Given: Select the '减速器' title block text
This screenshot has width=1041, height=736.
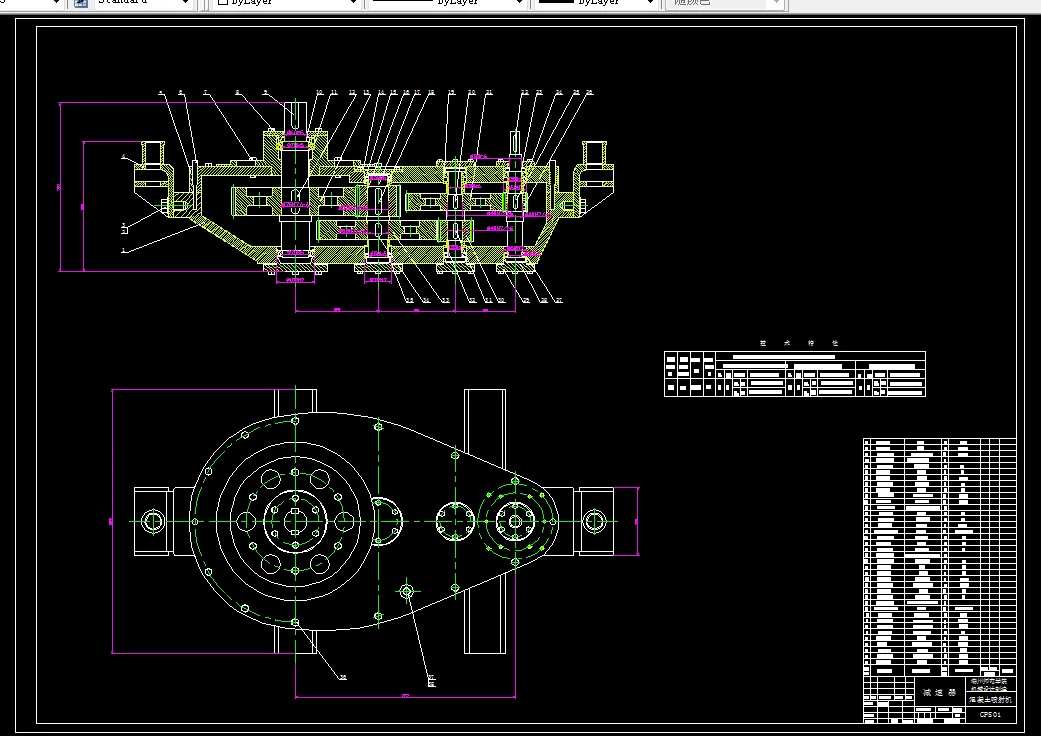Looking at the screenshot, I should [939, 692].
